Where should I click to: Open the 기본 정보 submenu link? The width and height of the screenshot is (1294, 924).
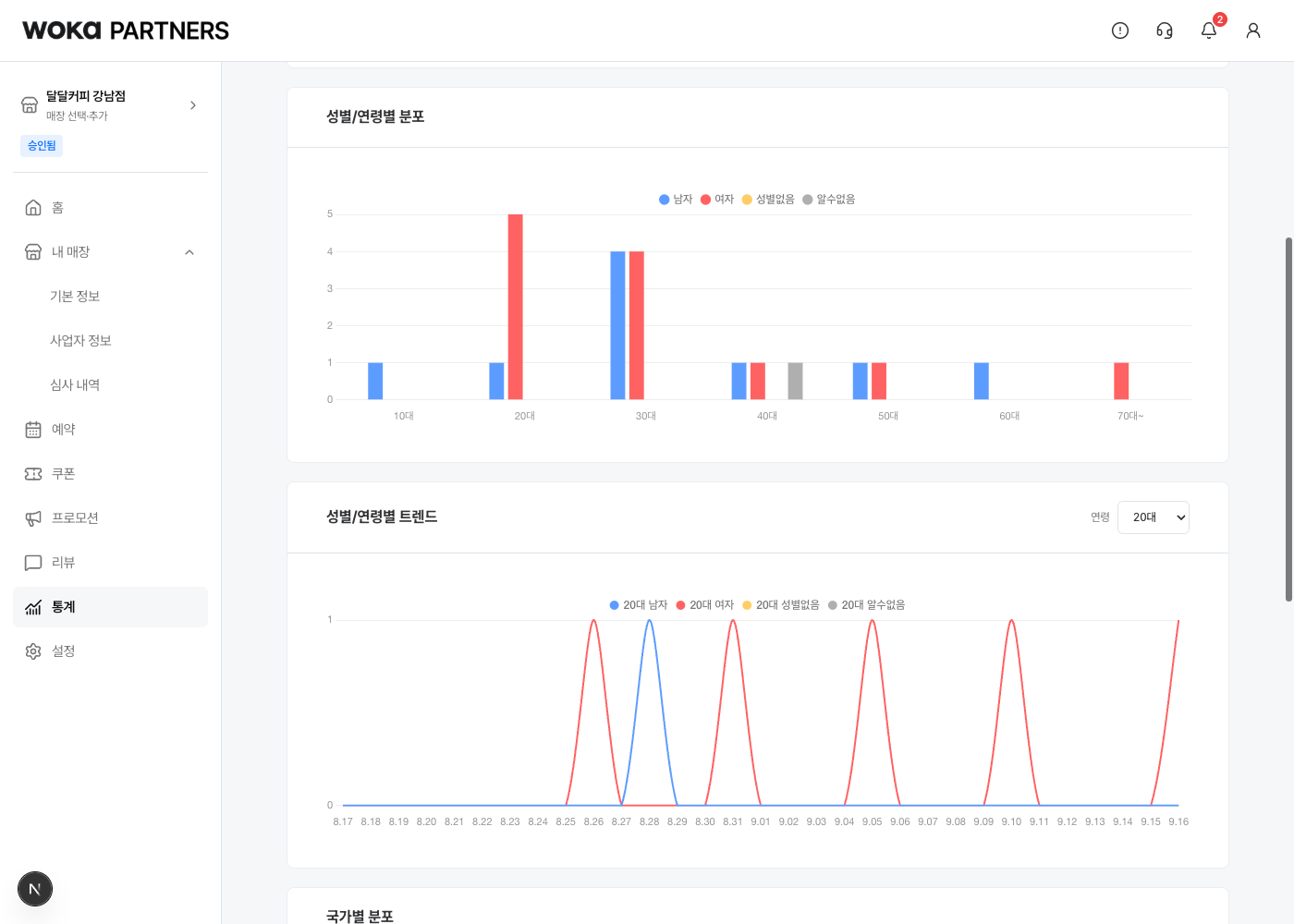pos(75,297)
